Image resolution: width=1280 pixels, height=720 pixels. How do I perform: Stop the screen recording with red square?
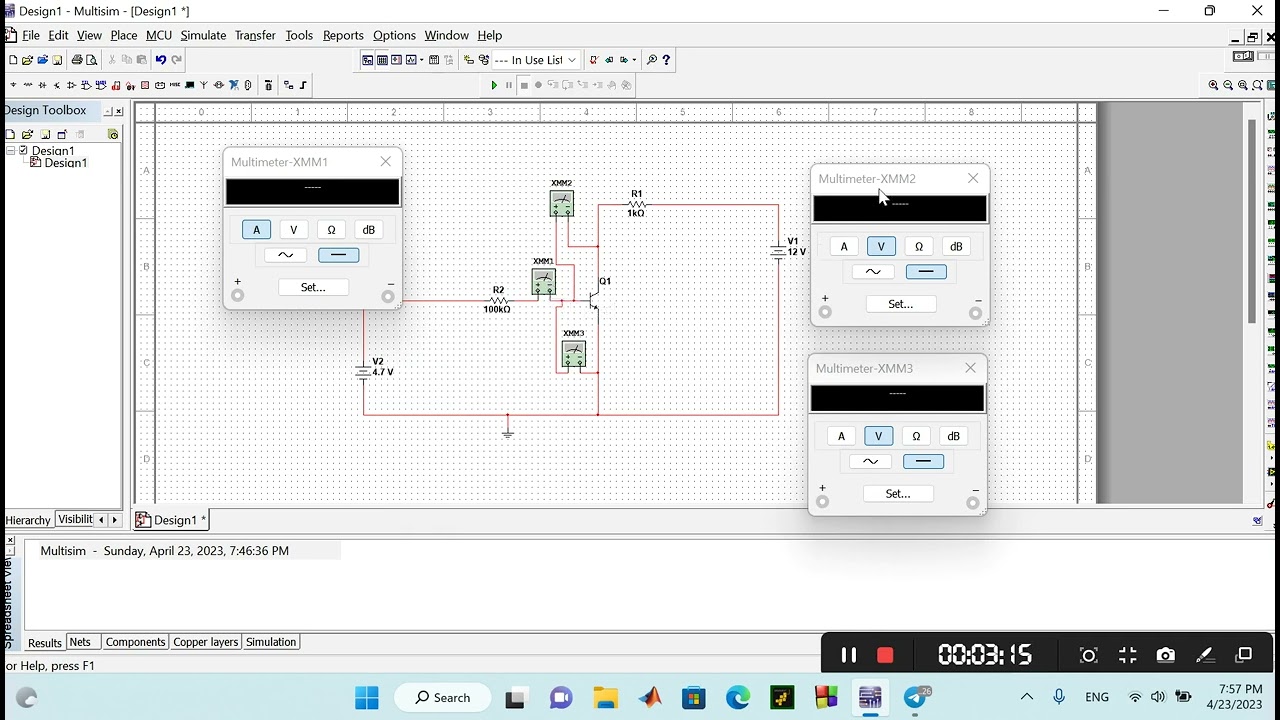pyautogui.click(x=885, y=655)
